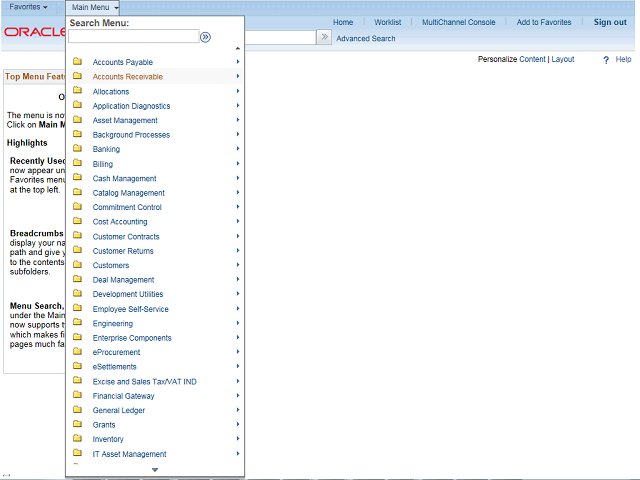The image size is (640, 480).
Task: Click inside the Search Menu text field
Action: [x=133, y=36]
